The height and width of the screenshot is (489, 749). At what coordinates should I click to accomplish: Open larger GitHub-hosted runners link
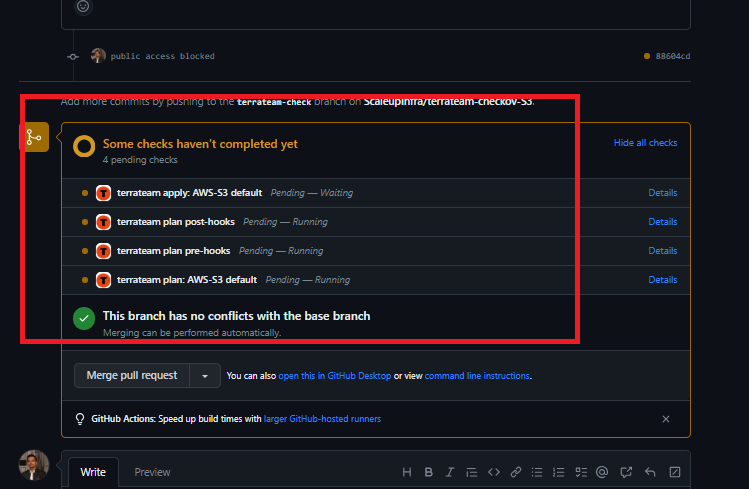tap(322, 419)
